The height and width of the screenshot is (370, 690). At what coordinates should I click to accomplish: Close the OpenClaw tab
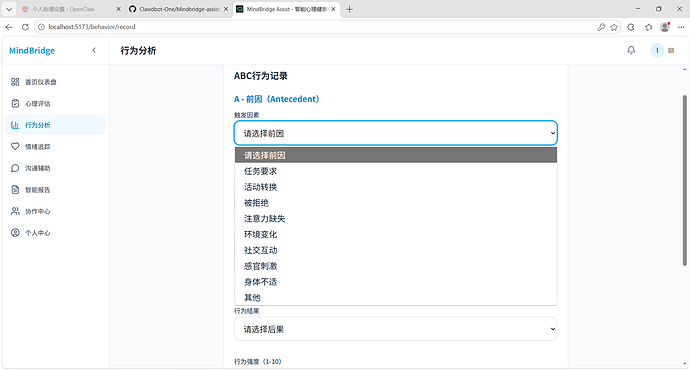118,9
